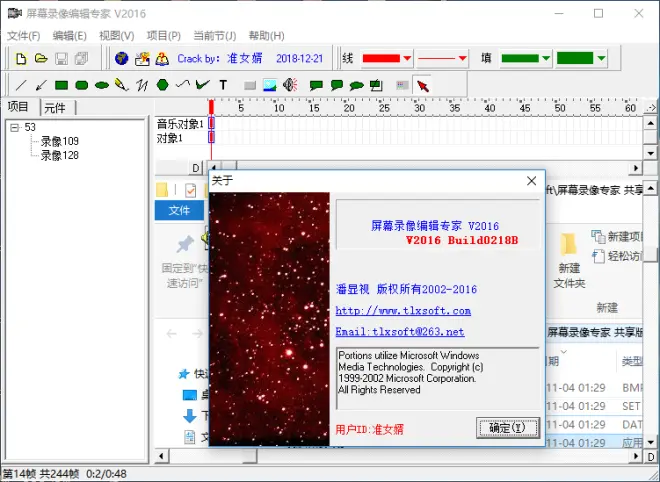Click the New file icon
The image size is (660, 482).
(x=20, y=59)
